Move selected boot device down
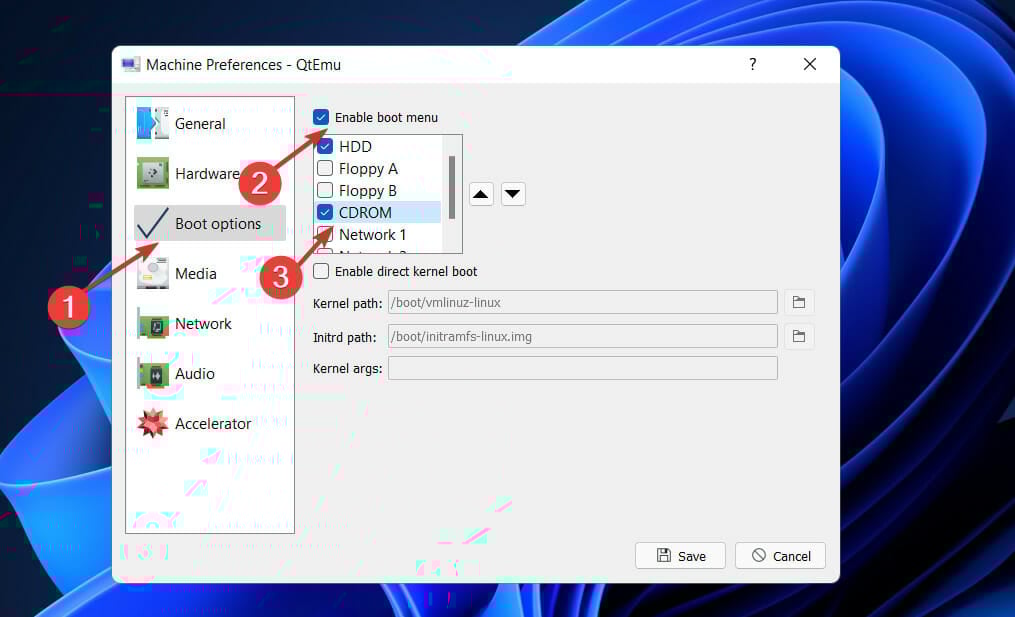This screenshot has height=617, width=1015. (513, 194)
